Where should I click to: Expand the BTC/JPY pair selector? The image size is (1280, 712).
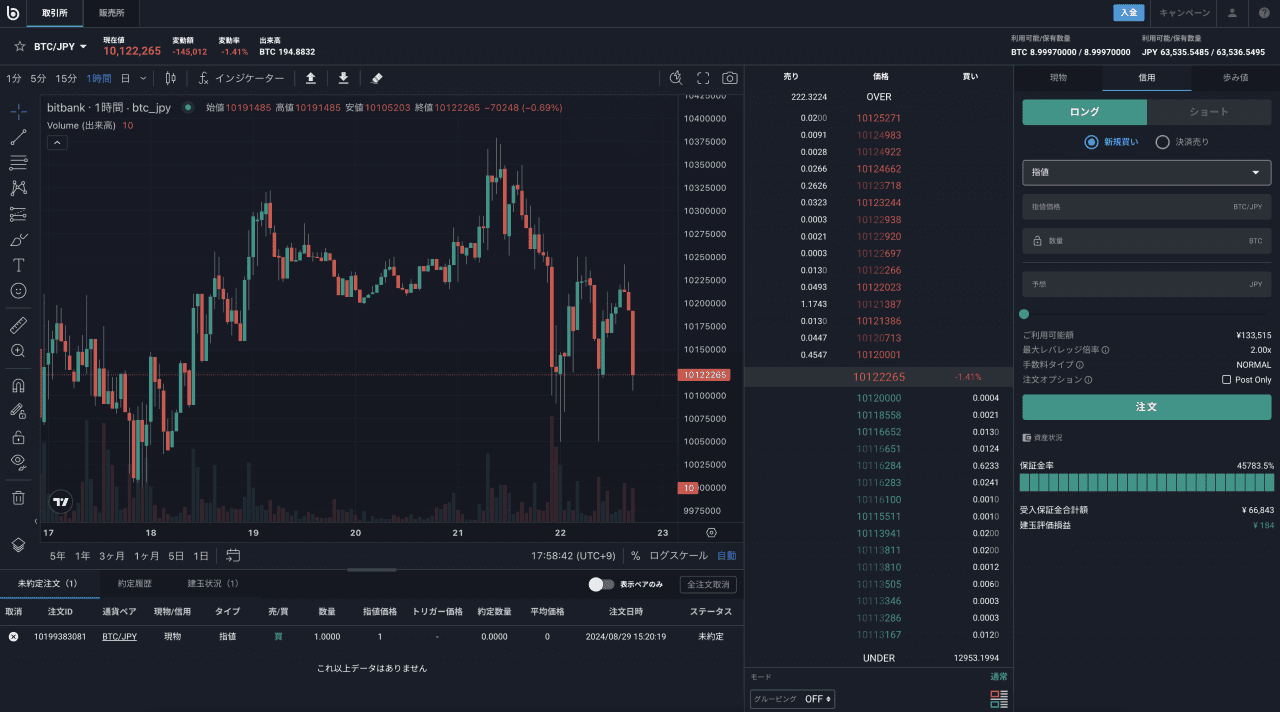pyautogui.click(x=61, y=47)
